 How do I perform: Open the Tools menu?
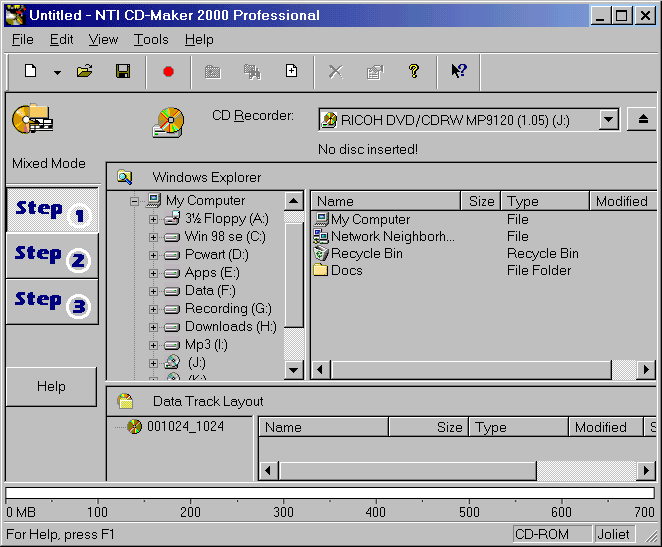coord(151,40)
